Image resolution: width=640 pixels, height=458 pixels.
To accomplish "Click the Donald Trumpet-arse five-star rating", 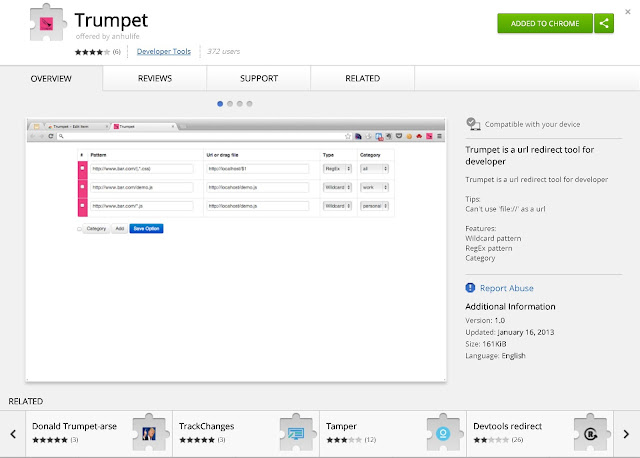I will point(50,440).
